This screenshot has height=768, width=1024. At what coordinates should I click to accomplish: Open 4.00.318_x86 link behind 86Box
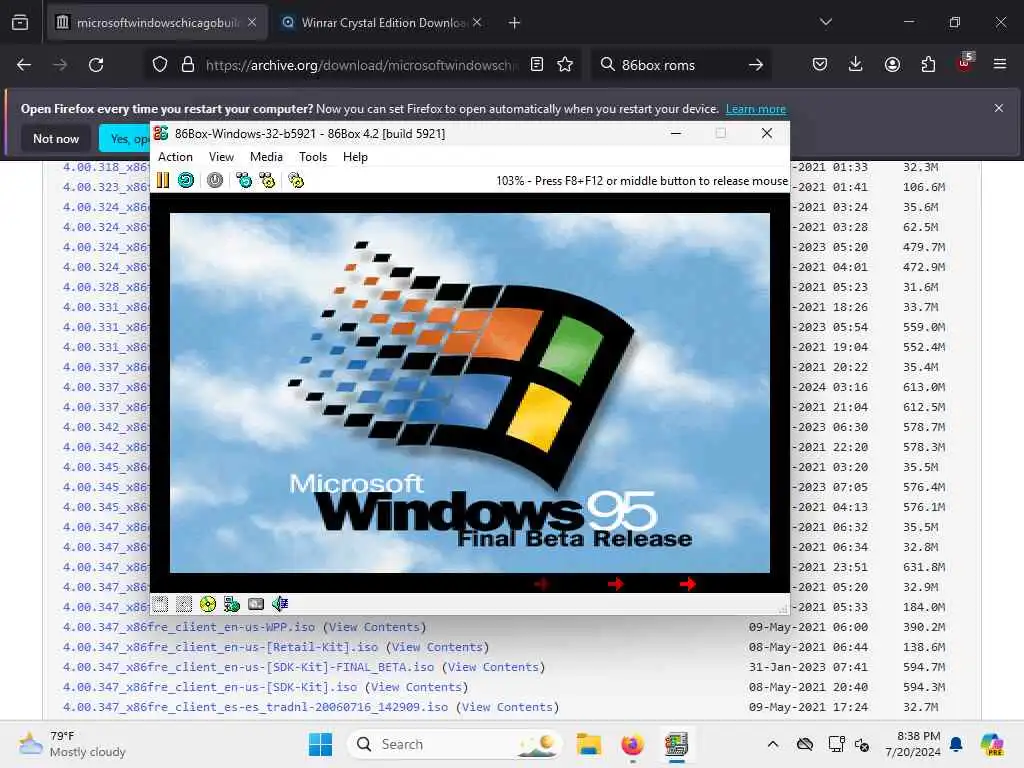coord(106,167)
